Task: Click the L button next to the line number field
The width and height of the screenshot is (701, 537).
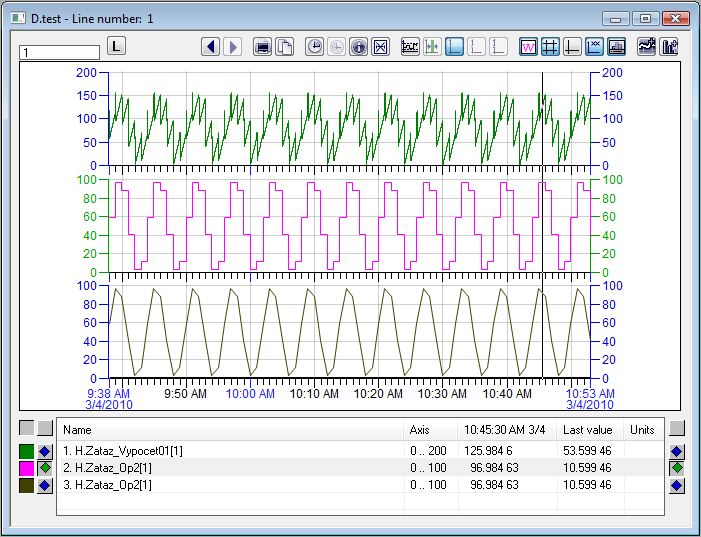Action: [116, 46]
